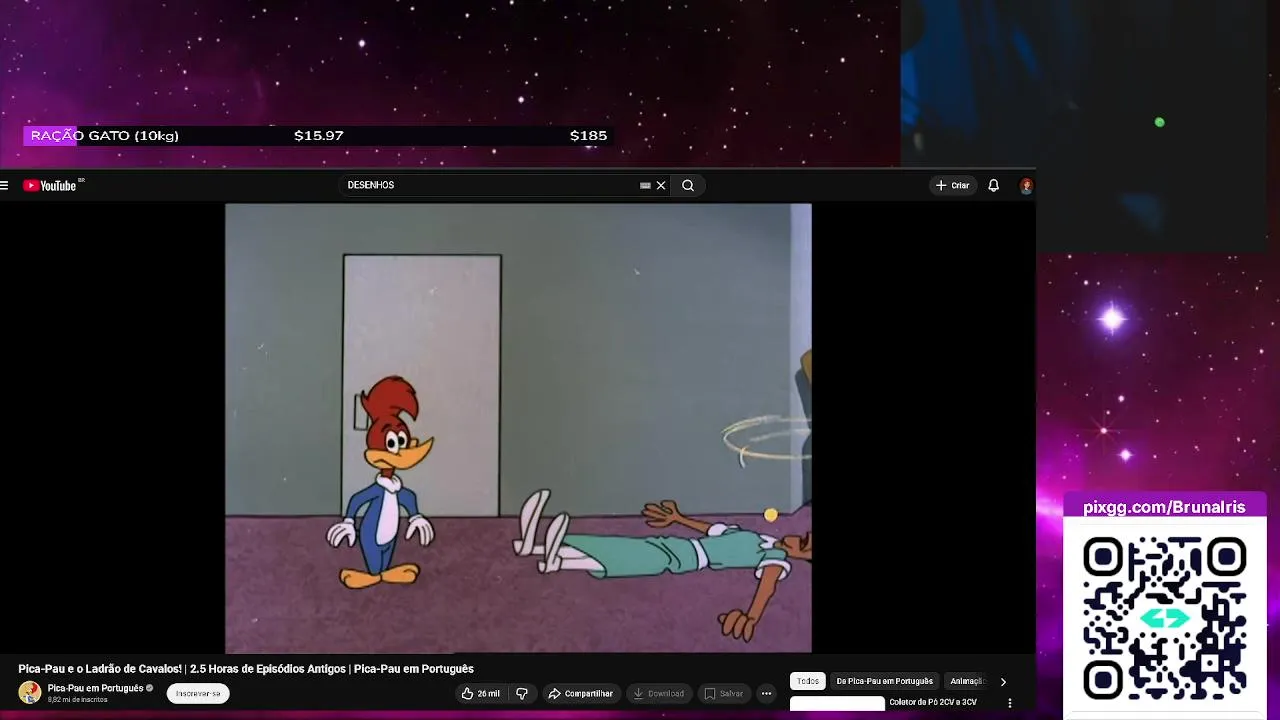Click the $185 goal amount
The height and width of the screenshot is (720, 1280).
[588, 136]
